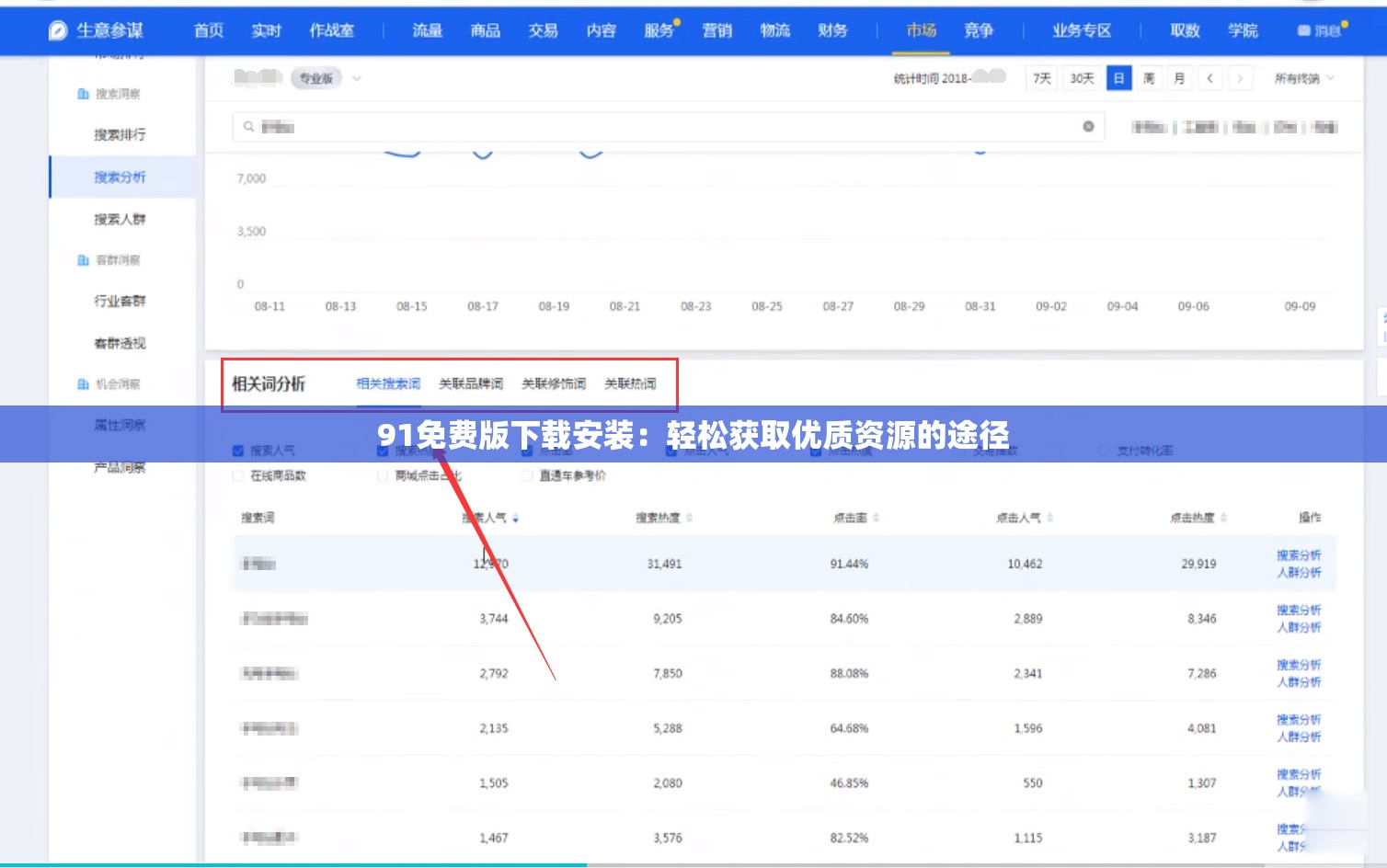The width and height of the screenshot is (1387, 868).
Task: Select the 周 time granularity button
Action: coord(1149,78)
